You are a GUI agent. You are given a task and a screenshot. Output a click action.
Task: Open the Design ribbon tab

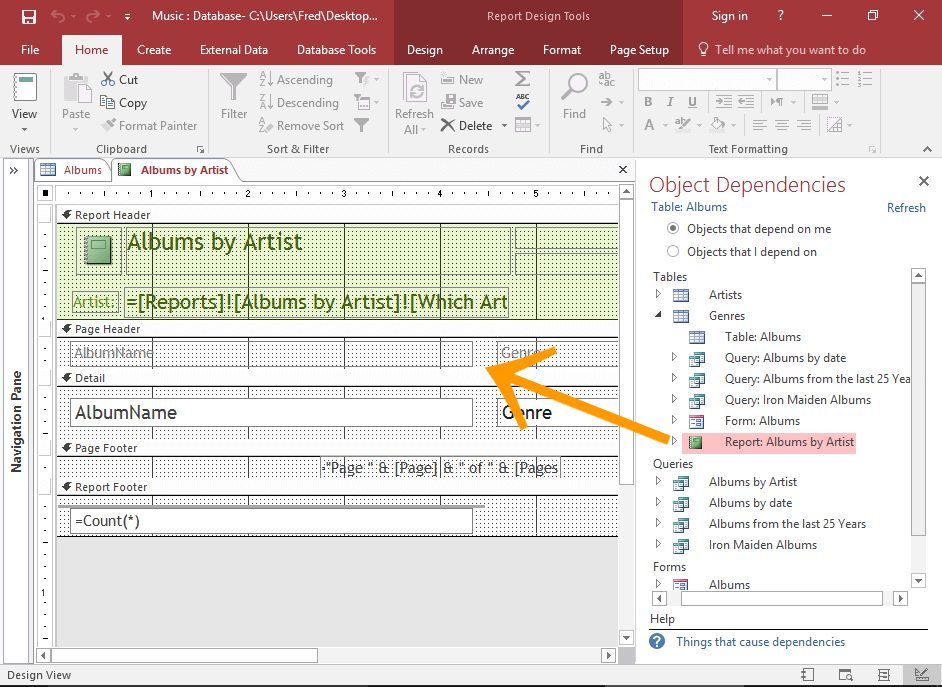click(x=424, y=50)
